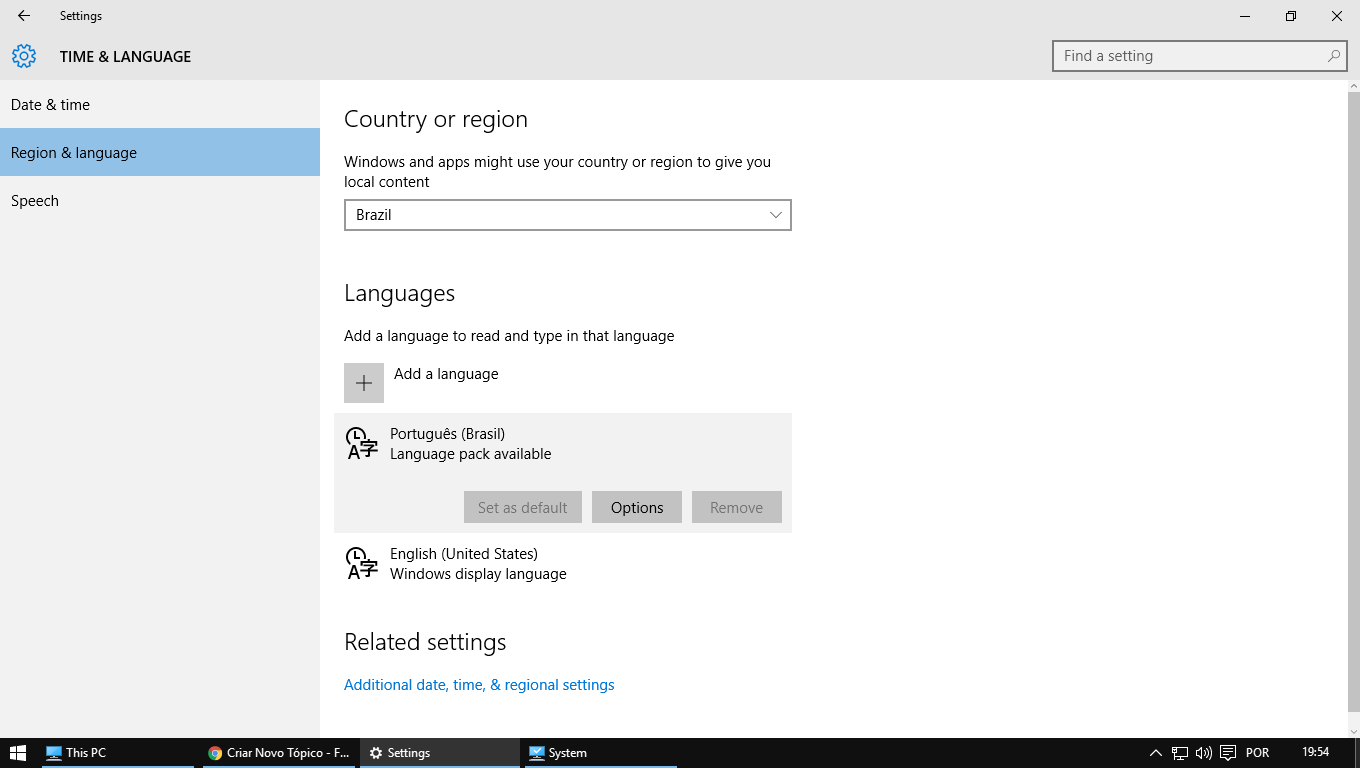
Task: Click the Options button for Português
Action: point(637,507)
